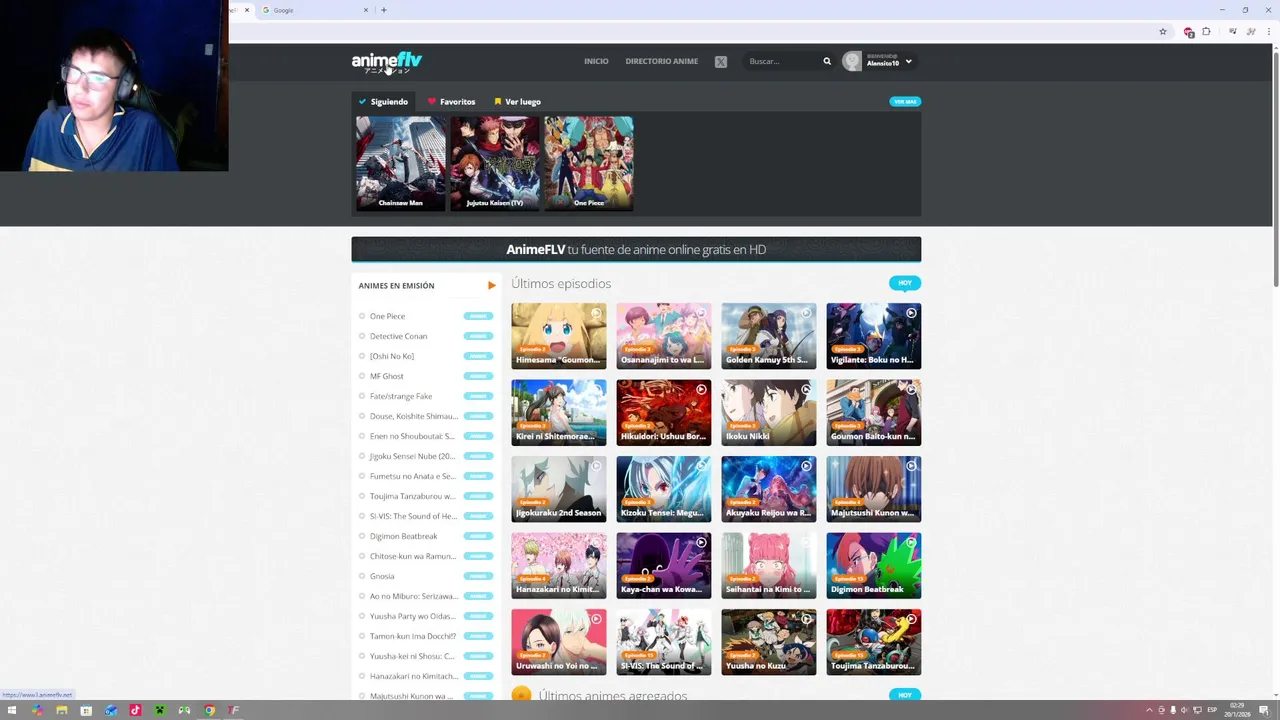Switch to the Ver luego tab
The width and height of the screenshot is (1280, 720).
(x=518, y=101)
